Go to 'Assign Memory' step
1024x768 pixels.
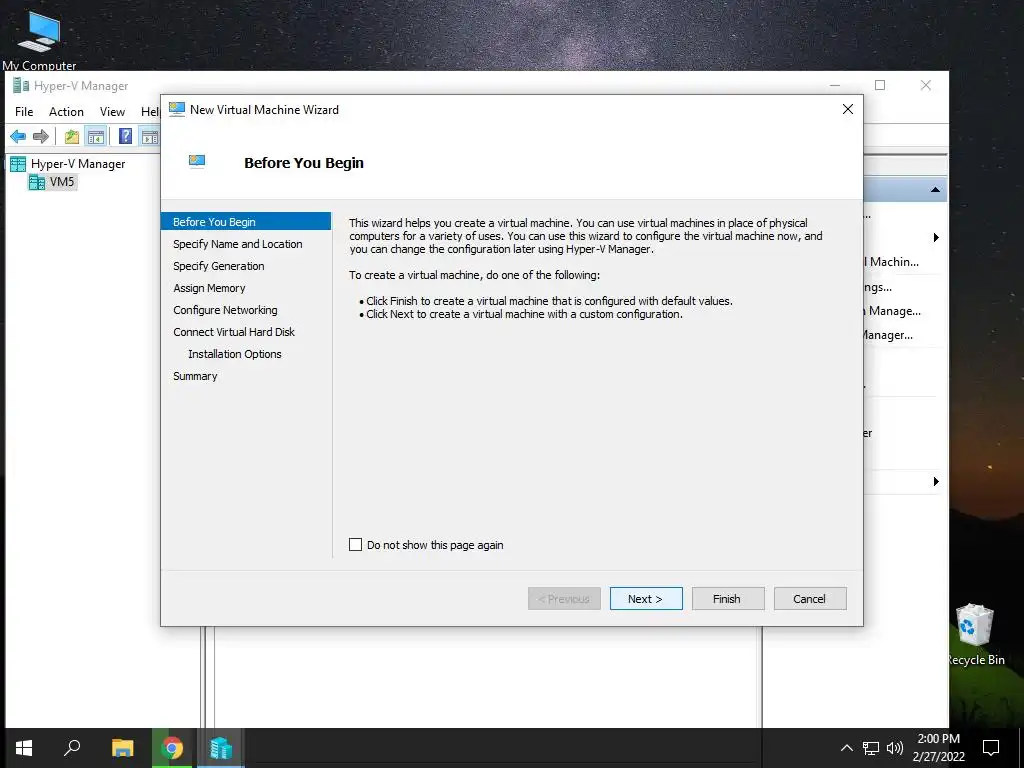coord(209,288)
